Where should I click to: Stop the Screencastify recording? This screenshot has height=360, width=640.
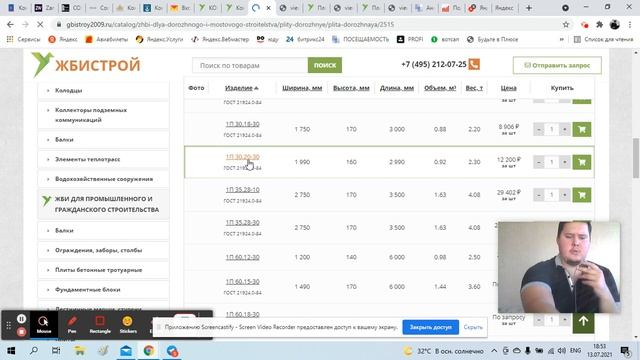click(x=22, y=332)
